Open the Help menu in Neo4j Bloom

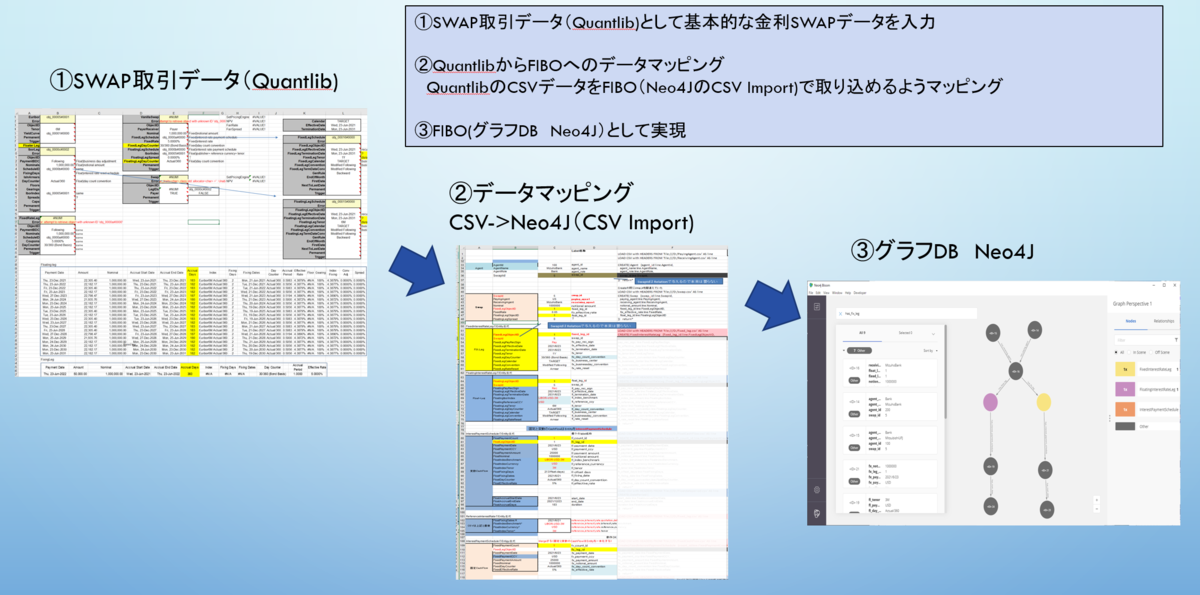point(848,293)
